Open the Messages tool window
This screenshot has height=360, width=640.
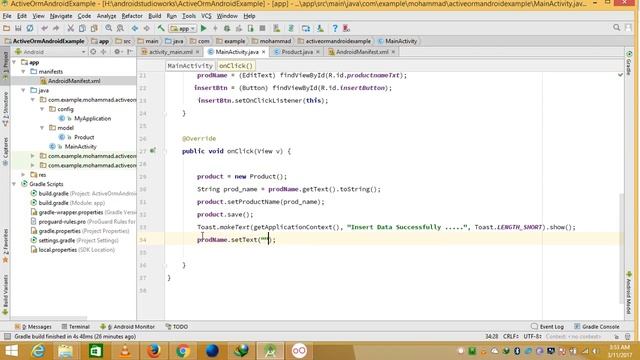point(33,327)
